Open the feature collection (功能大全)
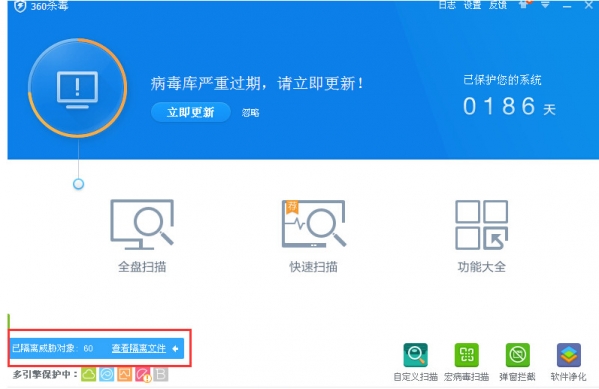The width and height of the screenshot is (599, 389). 481,235
